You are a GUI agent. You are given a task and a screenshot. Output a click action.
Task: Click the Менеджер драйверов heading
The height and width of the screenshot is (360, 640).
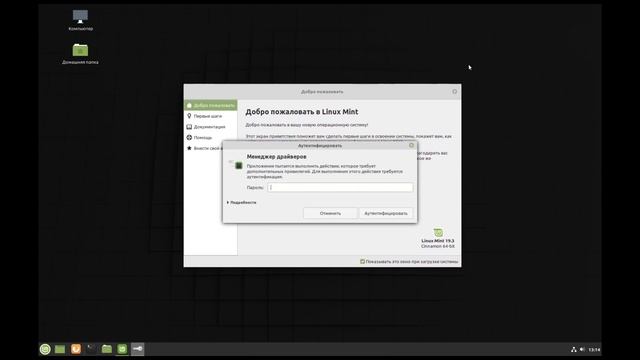pyautogui.click(x=276, y=156)
